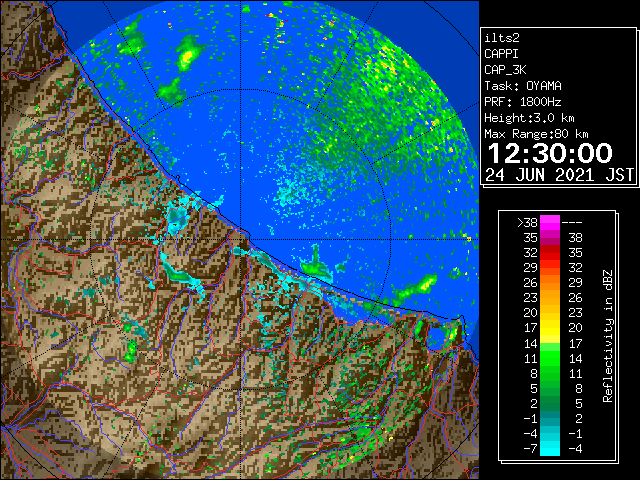Pick the bright green 11–14 dBZ legend band
The width and height of the screenshot is (640, 480).
(x=550, y=358)
